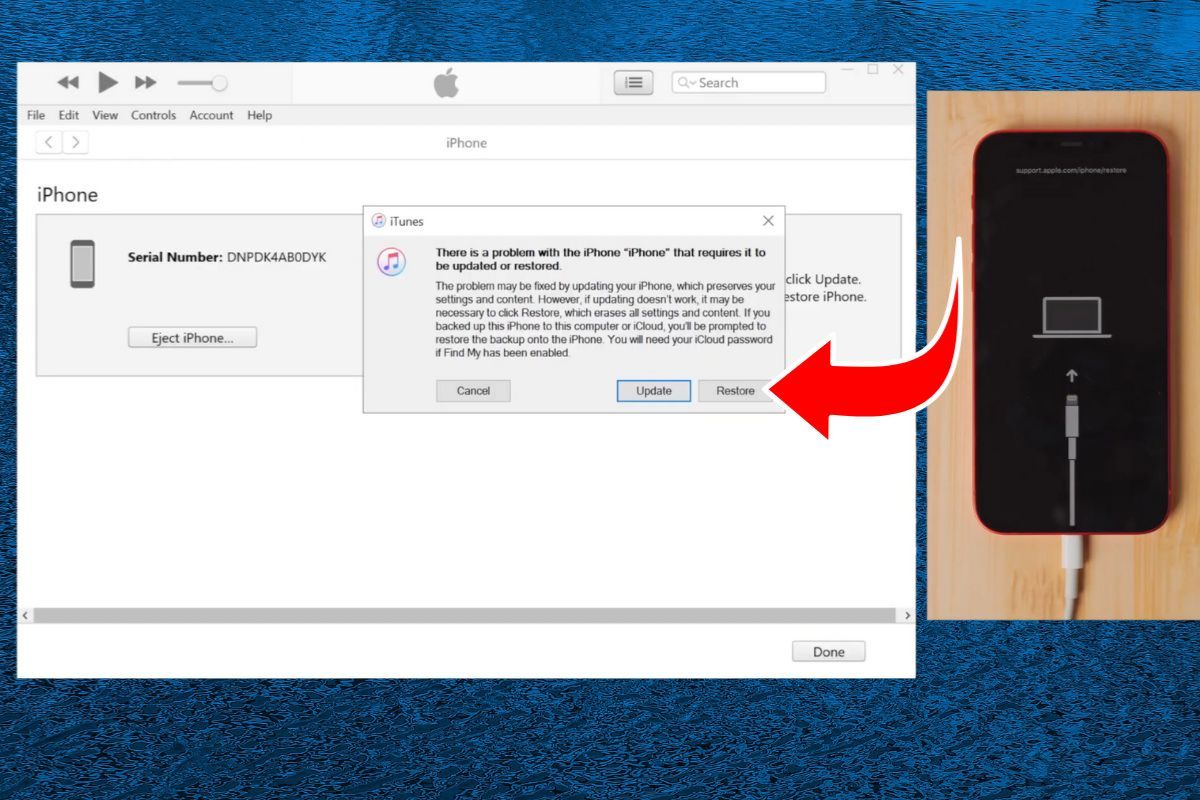
Task: Click the small iTunes icon in dialog title
Action: point(379,221)
